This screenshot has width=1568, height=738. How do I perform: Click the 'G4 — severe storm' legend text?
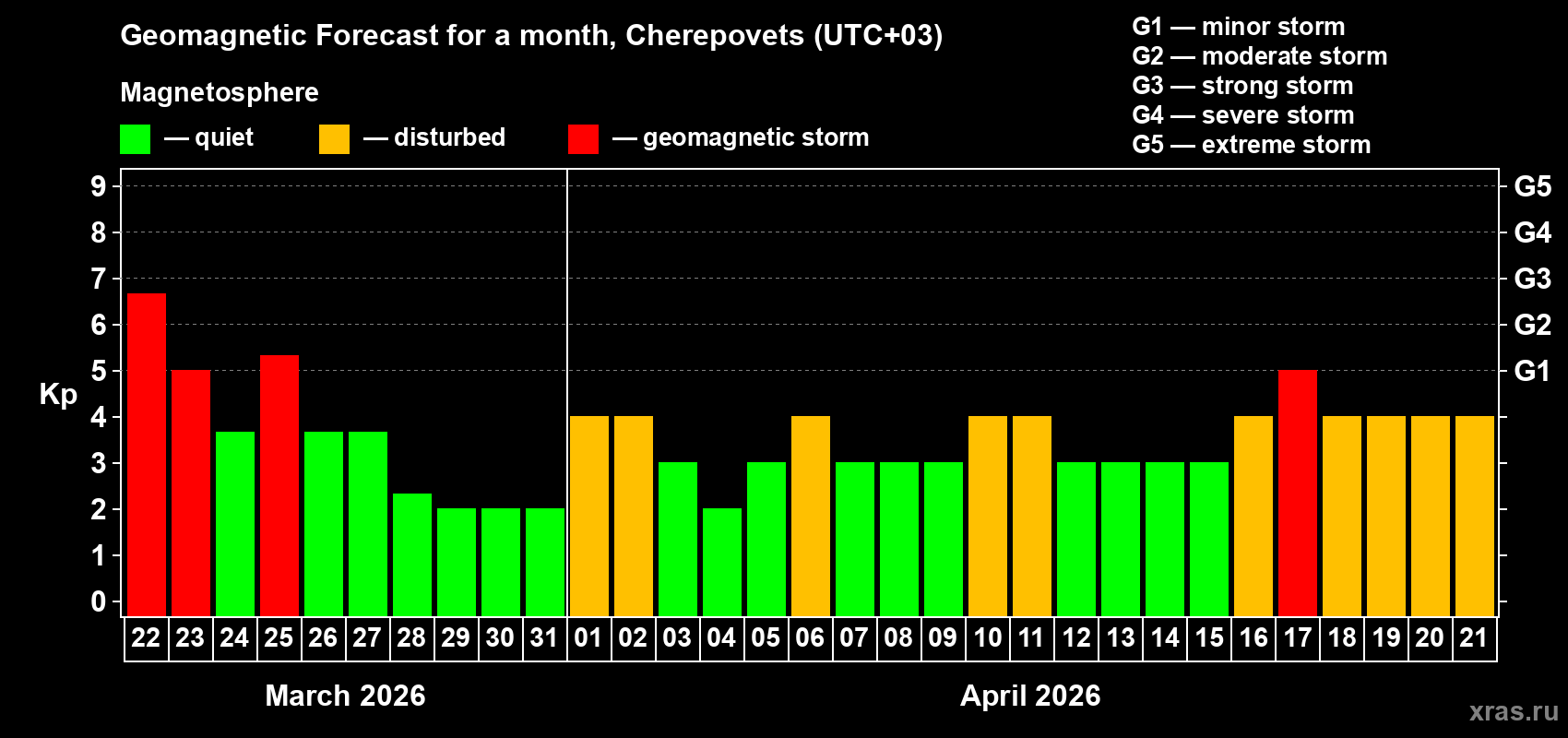coord(1243,115)
